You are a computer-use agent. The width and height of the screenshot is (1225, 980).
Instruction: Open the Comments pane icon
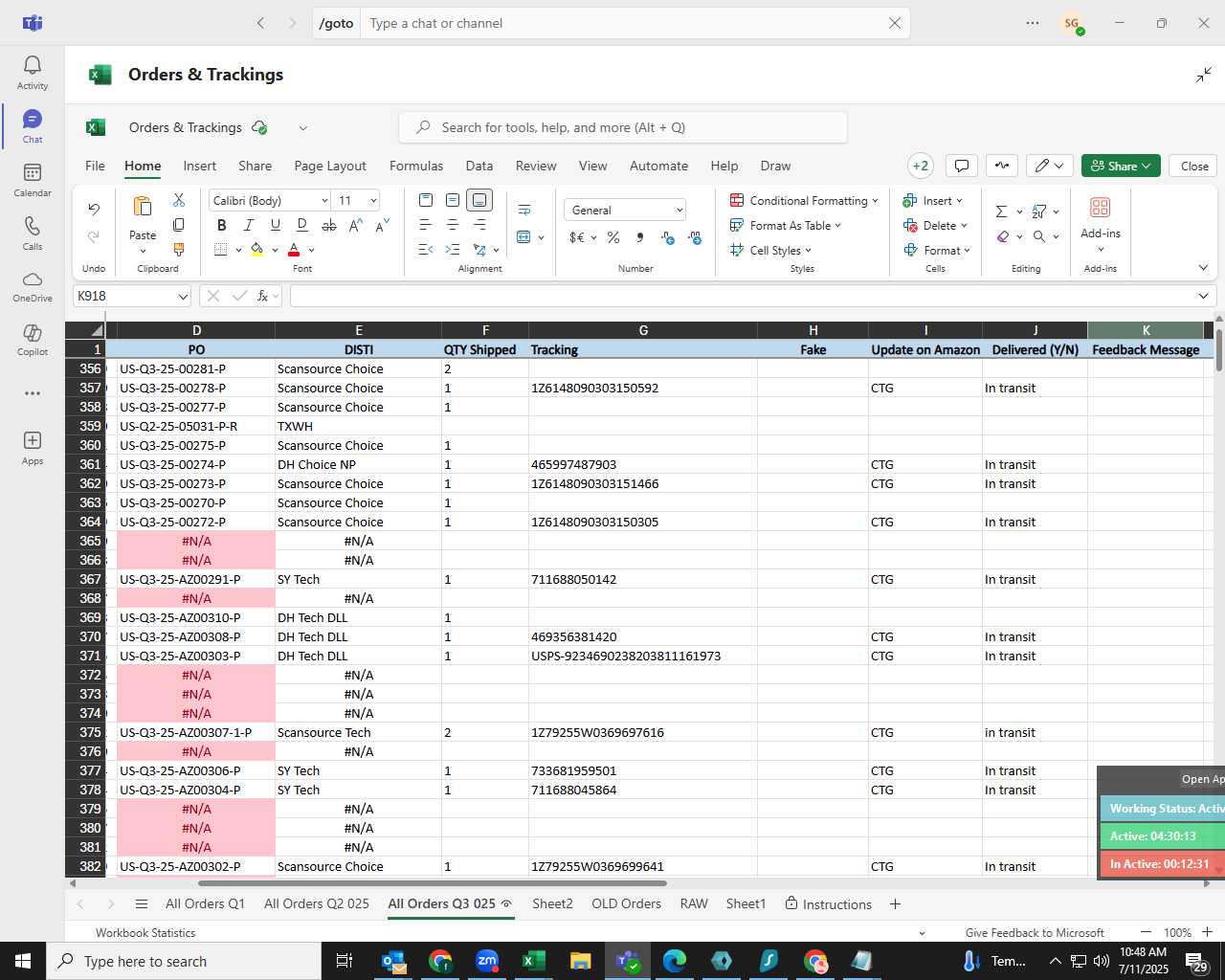962,166
